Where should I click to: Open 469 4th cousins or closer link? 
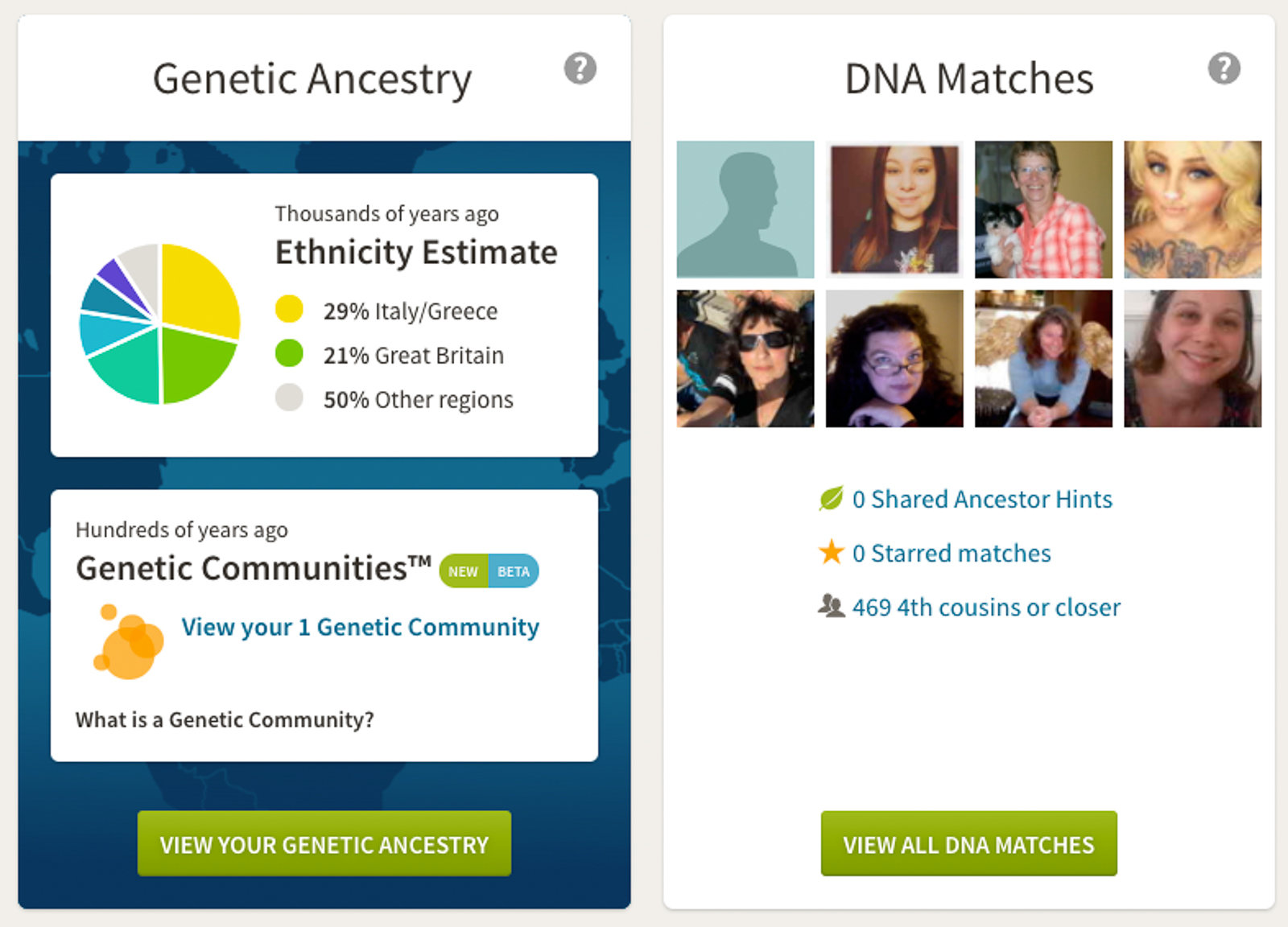986,608
